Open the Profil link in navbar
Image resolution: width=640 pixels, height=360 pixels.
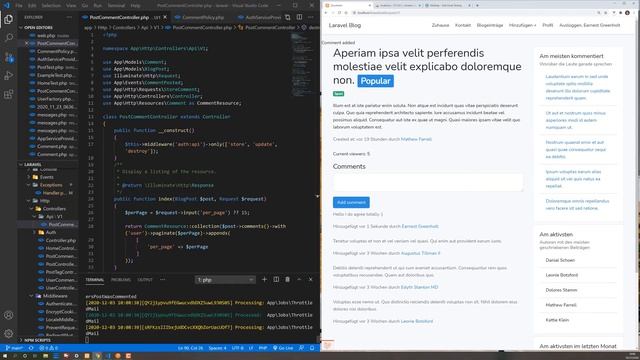click(548, 25)
